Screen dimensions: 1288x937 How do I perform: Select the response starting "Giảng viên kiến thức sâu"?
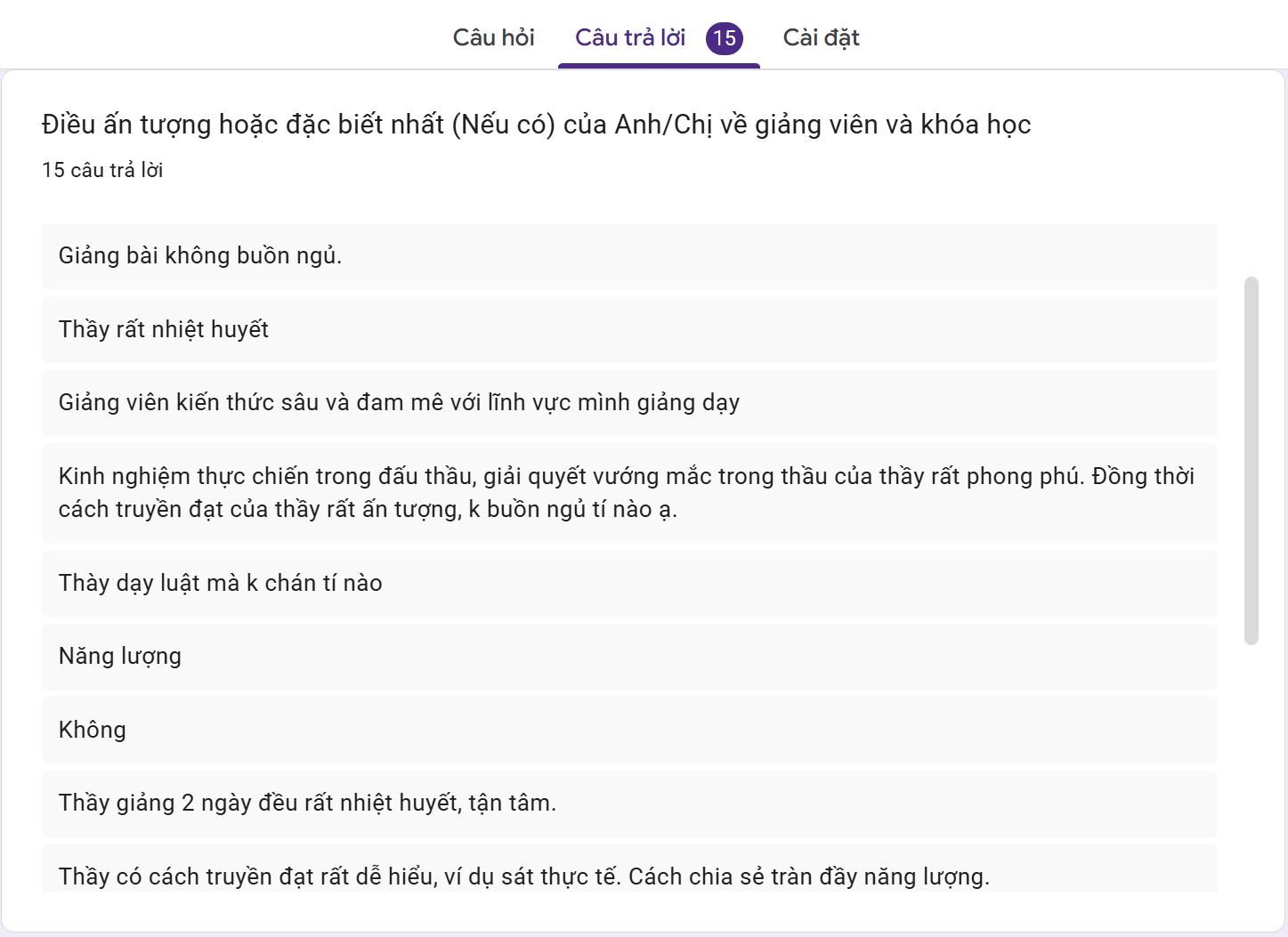399,403
